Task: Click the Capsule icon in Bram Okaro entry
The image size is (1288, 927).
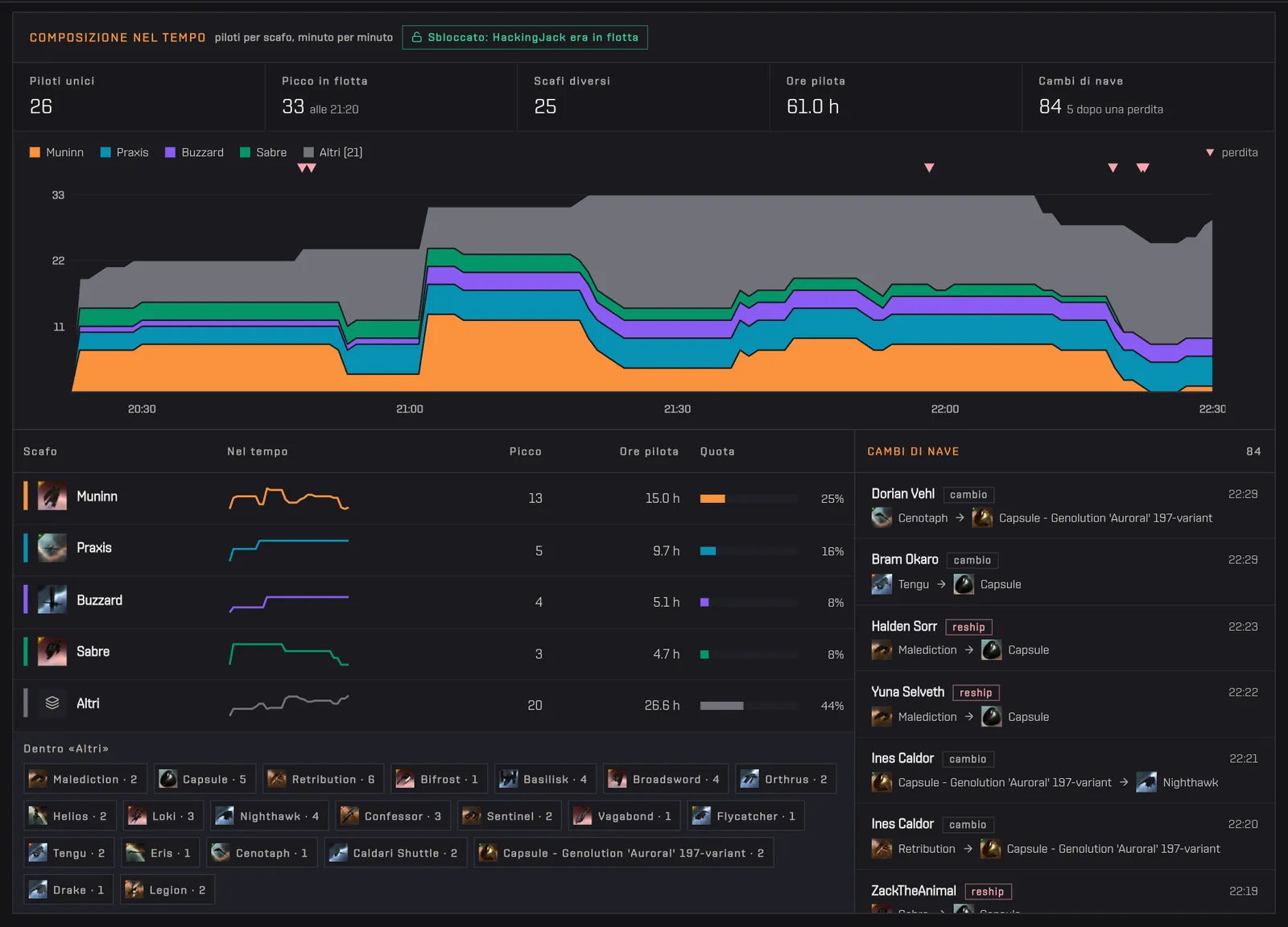Action: click(x=964, y=584)
